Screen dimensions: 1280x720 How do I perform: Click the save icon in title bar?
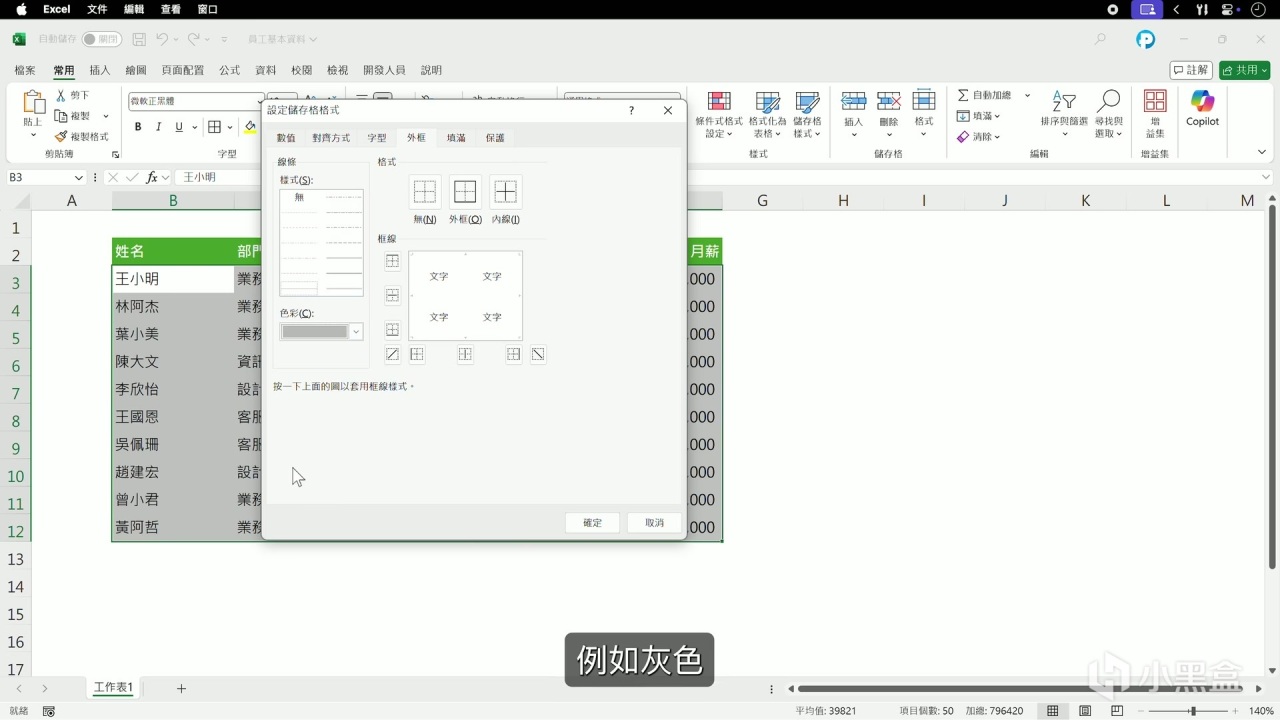[139, 39]
